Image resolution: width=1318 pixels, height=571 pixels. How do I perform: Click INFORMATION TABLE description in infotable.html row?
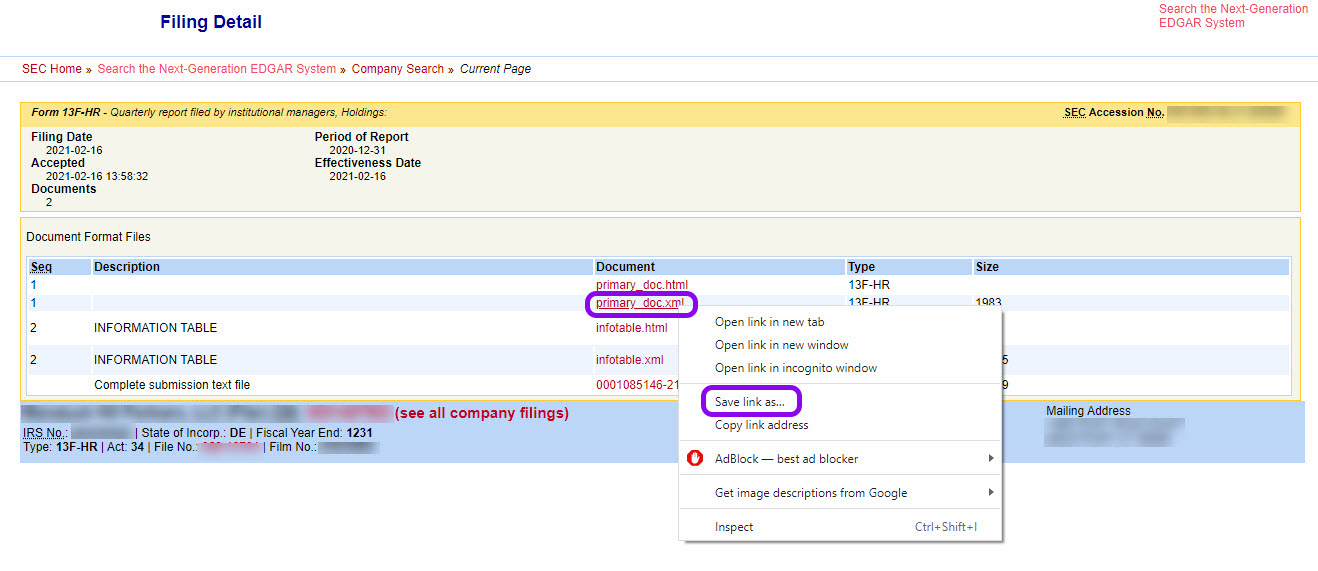tap(155, 328)
